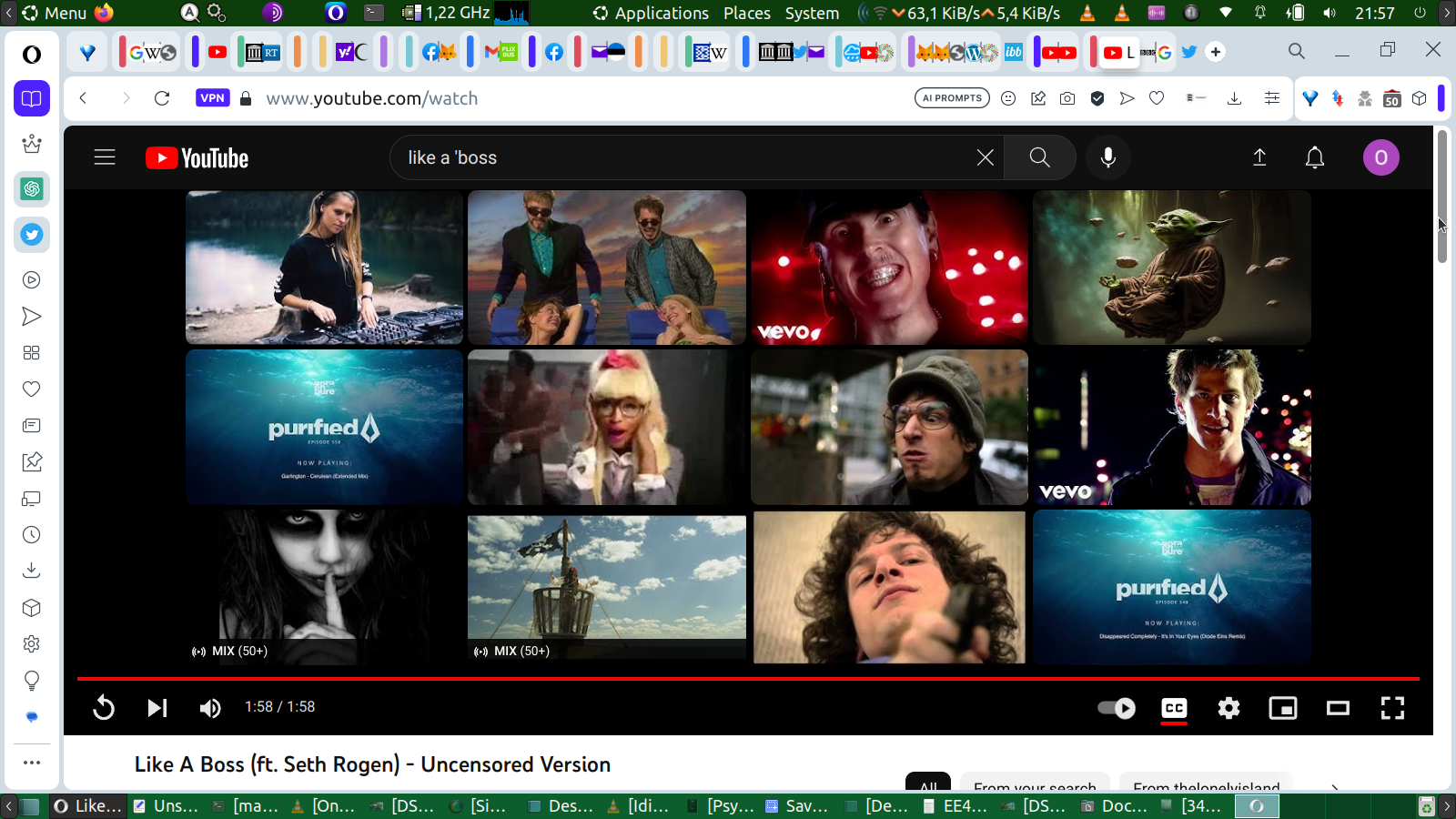Viewport: 1456px width, 819px height.
Task: Open YouTube notifications bell
Action: 1315,157
